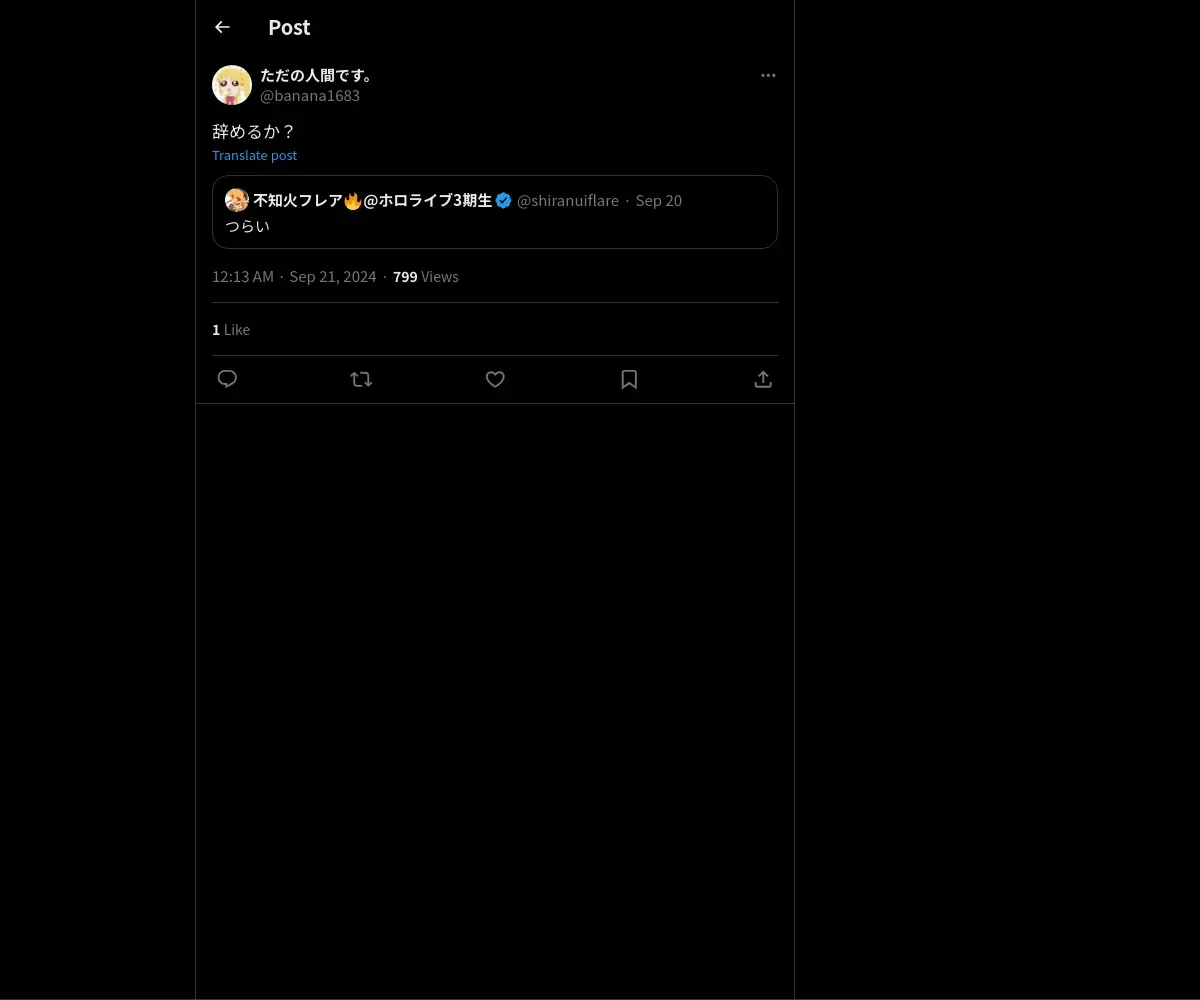Click the blue verified badge
This screenshot has width=1200, height=1000.
pyautogui.click(x=504, y=200)
